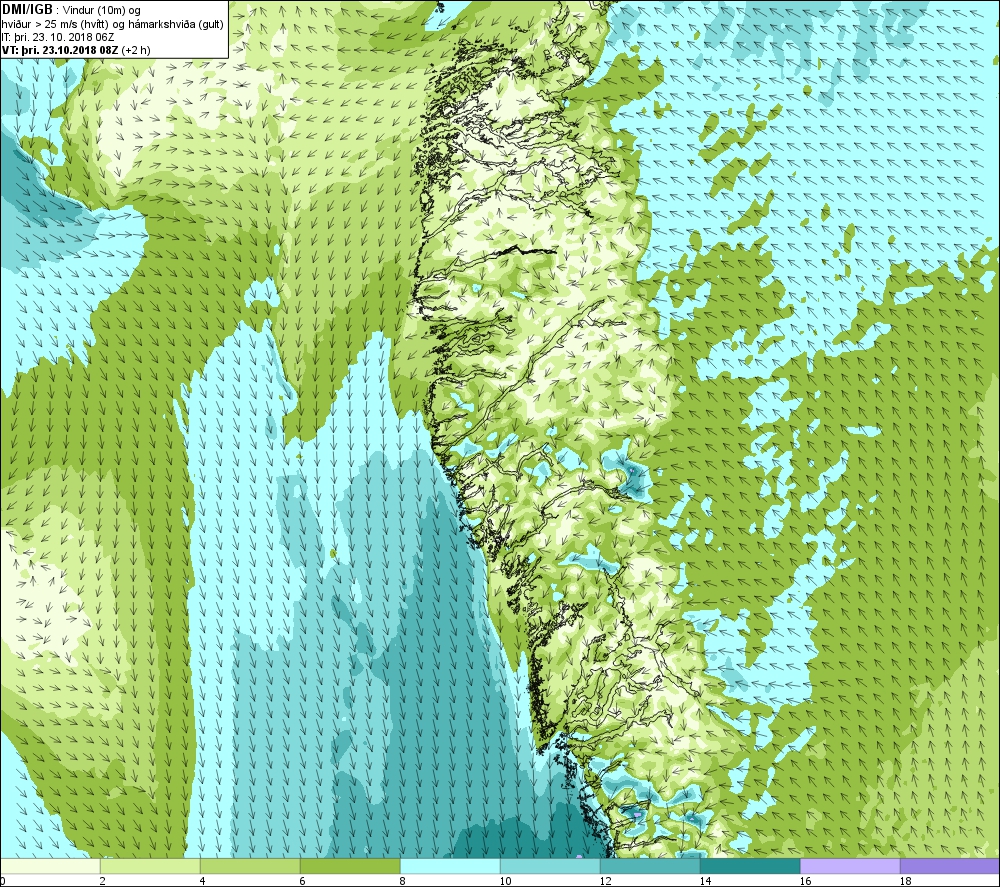This screenshot has height=887, width=1000.
Task: Click the 'VT: þri. 23.10.2018 08Z (+2 h)' line
Action: pos(77,50)
